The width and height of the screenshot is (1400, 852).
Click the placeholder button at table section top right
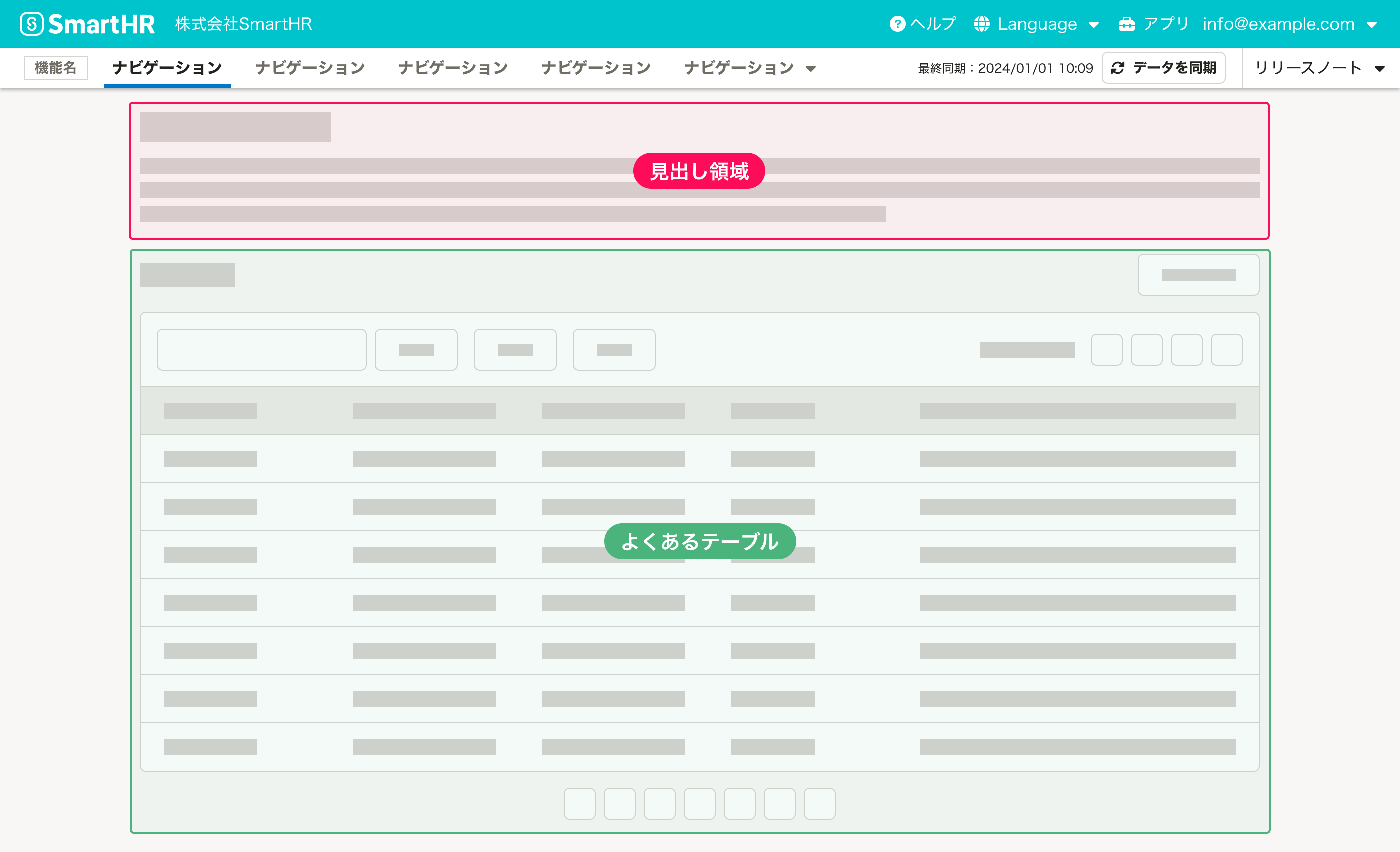(1198, 275)
